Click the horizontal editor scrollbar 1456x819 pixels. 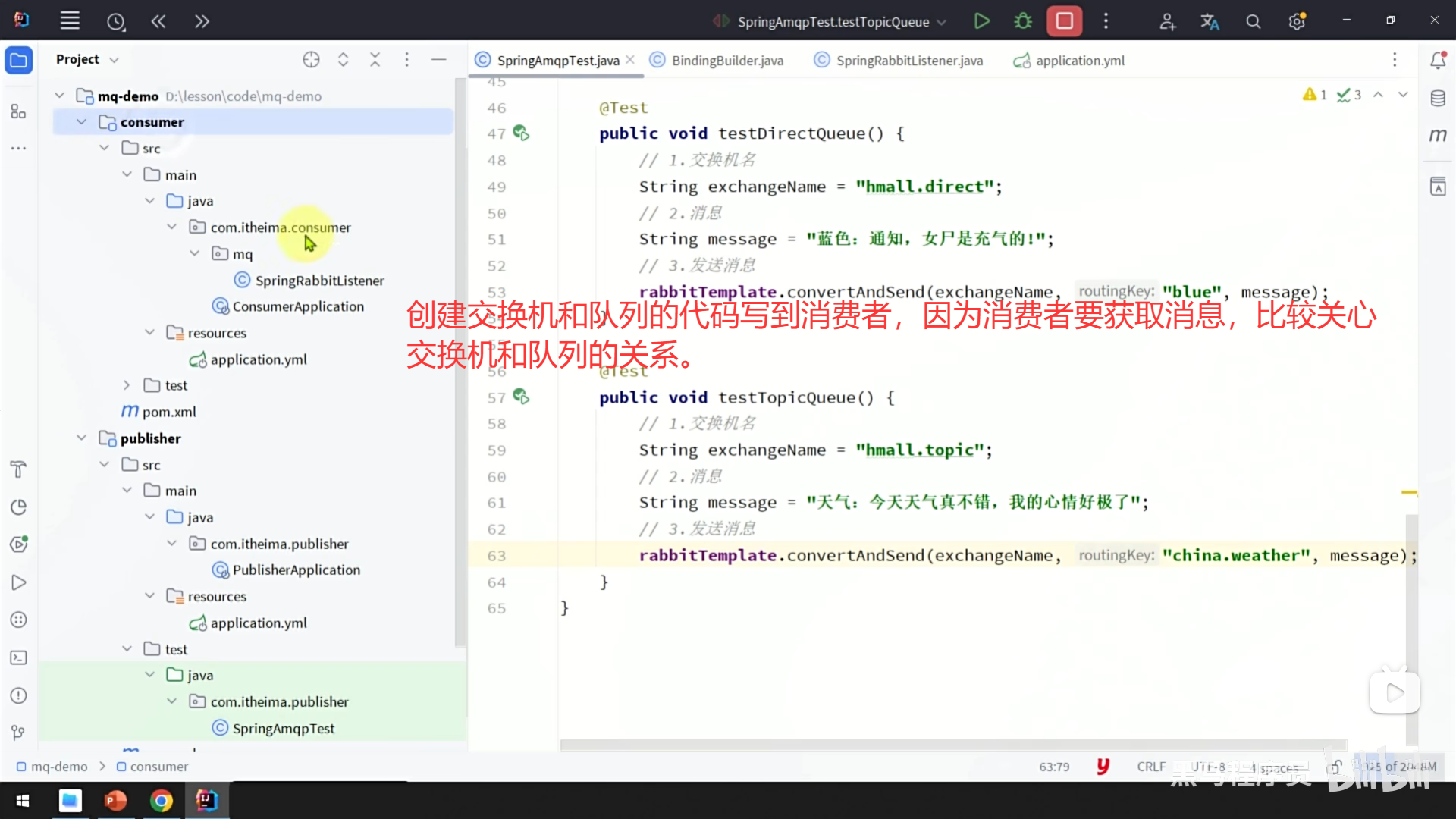coord(952,745)
